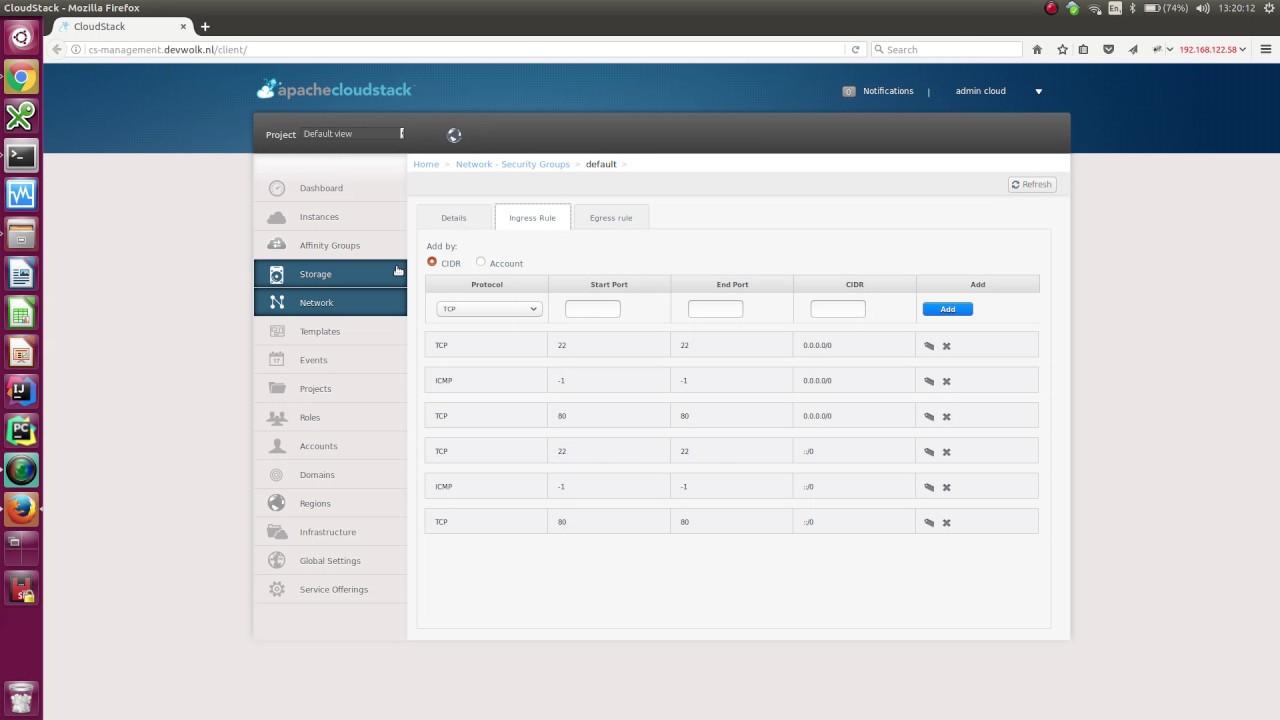The width and height of the screenshot is (1280, 720).
Task: Click the Apache CloudStack logo
Action: coord(334,89)
